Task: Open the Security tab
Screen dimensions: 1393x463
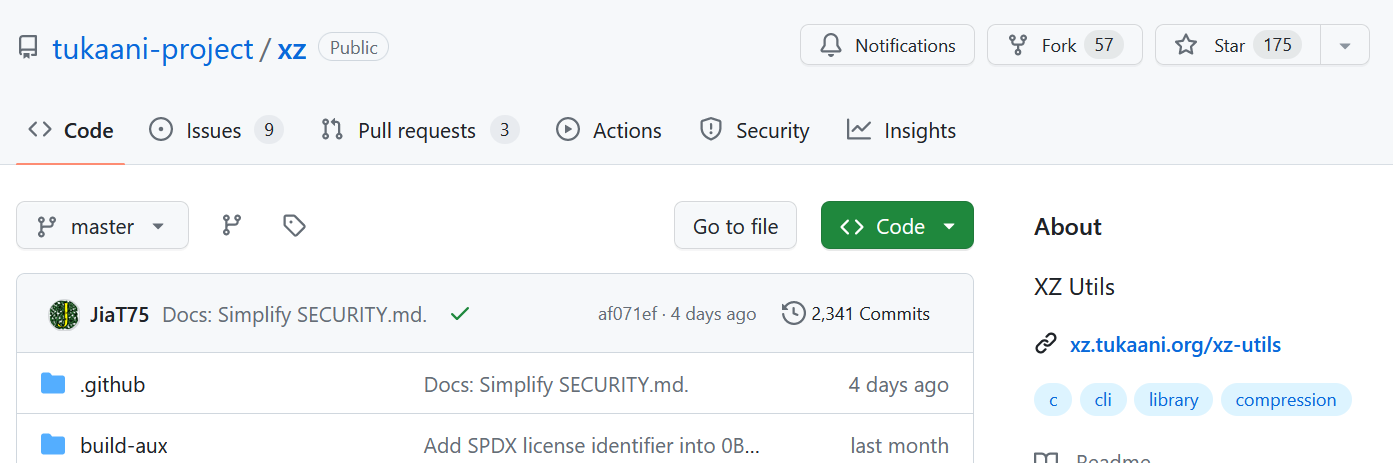Action: tap(754, 131)
